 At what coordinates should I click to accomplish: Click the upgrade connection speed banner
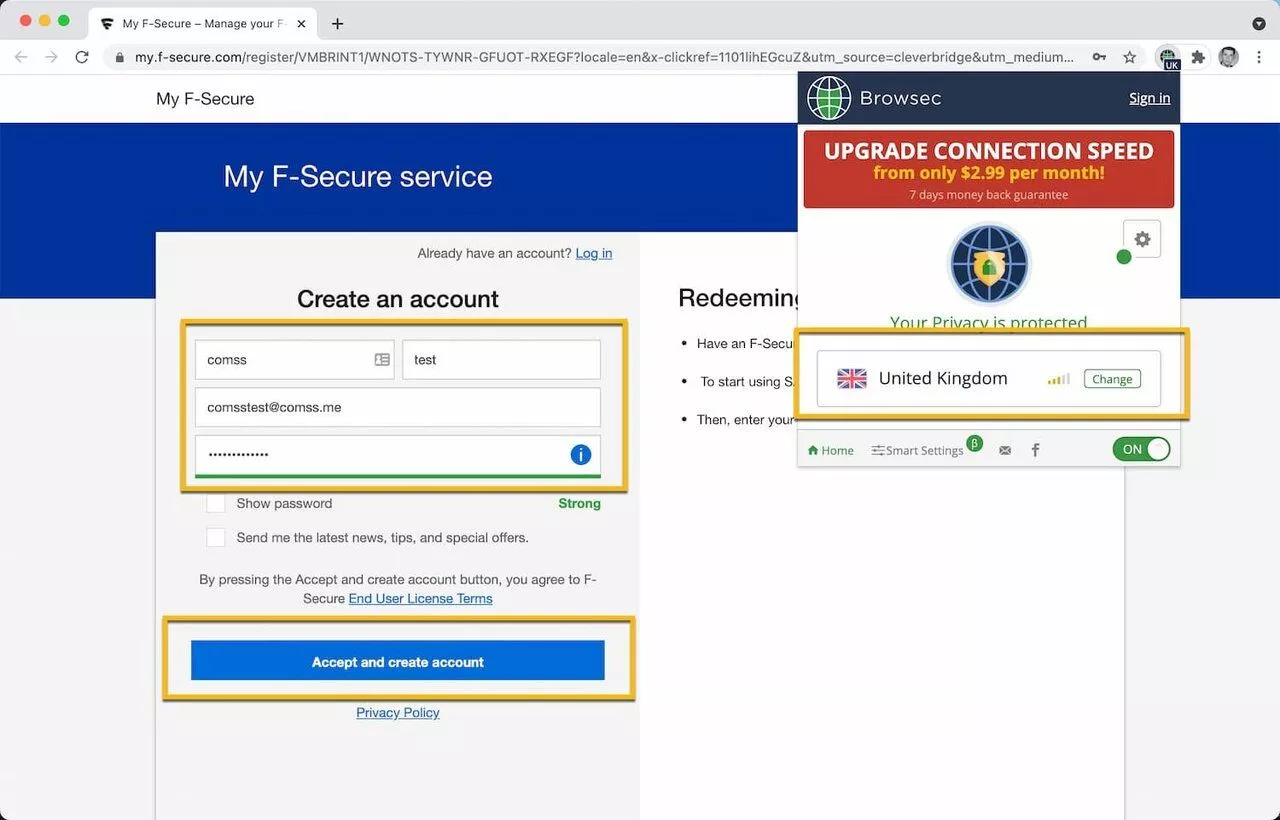click(x=988, y=169)
